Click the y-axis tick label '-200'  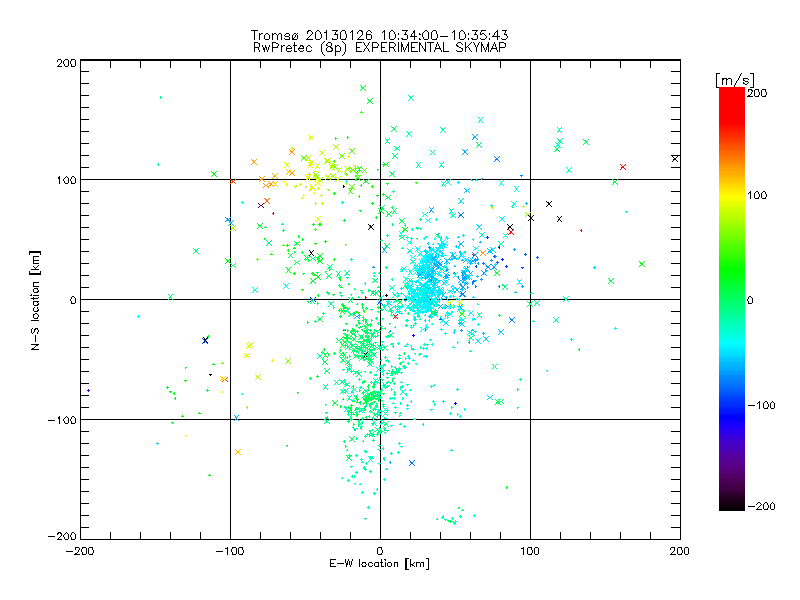(x=62, y=536)
